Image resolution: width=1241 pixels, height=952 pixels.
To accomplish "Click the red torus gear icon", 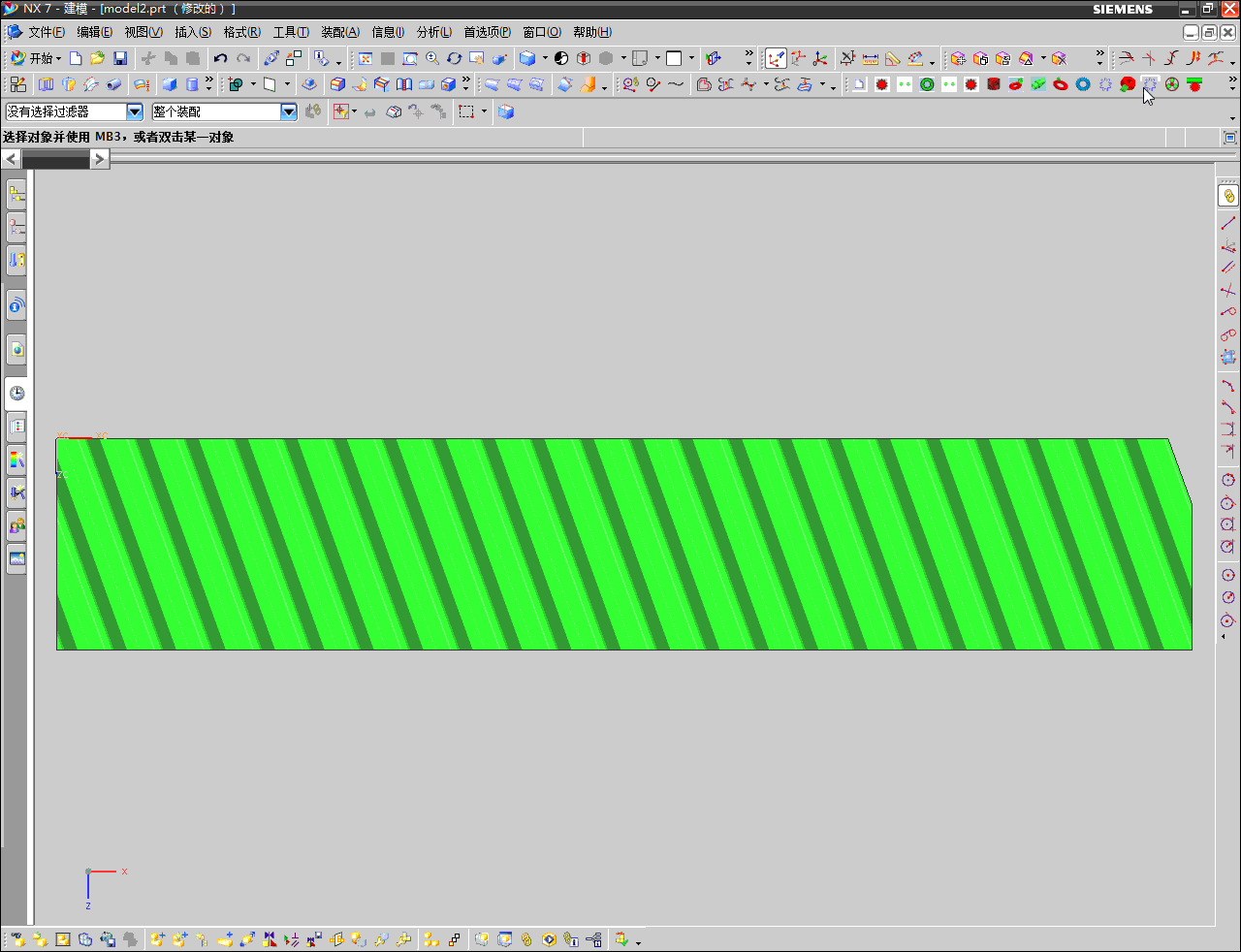I will 1061,84.
